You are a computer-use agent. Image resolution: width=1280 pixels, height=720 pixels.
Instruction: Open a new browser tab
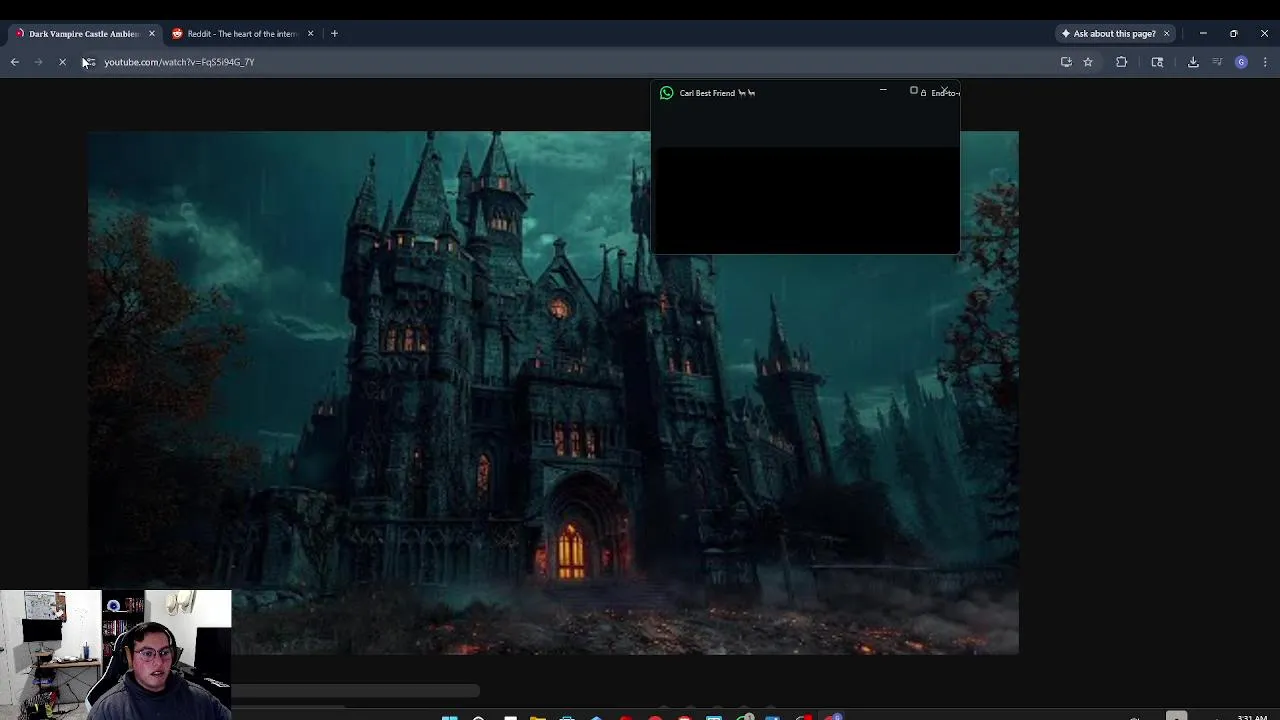coord(334,33)
